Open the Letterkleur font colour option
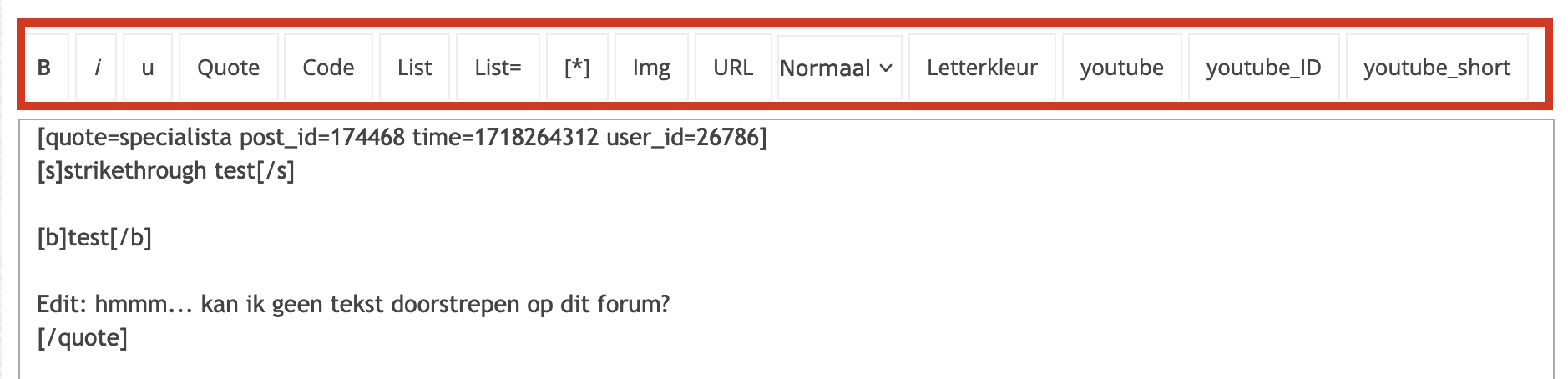1568x379 pixels. pyautogui.click(x=982, y=67)
